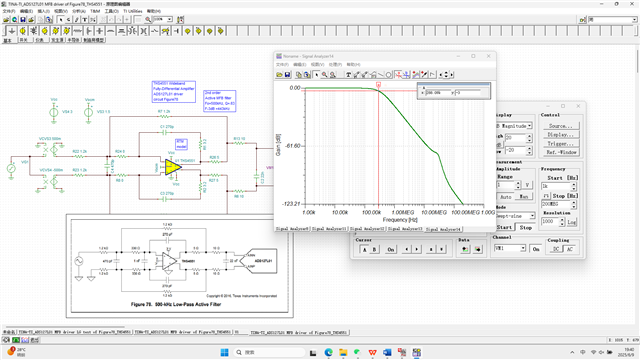Image resolution: width=640 pixels, height=360 pixels.
Task: Draw line tool in Signal Analyzer toolbar
Action: [x=380, y=75]
